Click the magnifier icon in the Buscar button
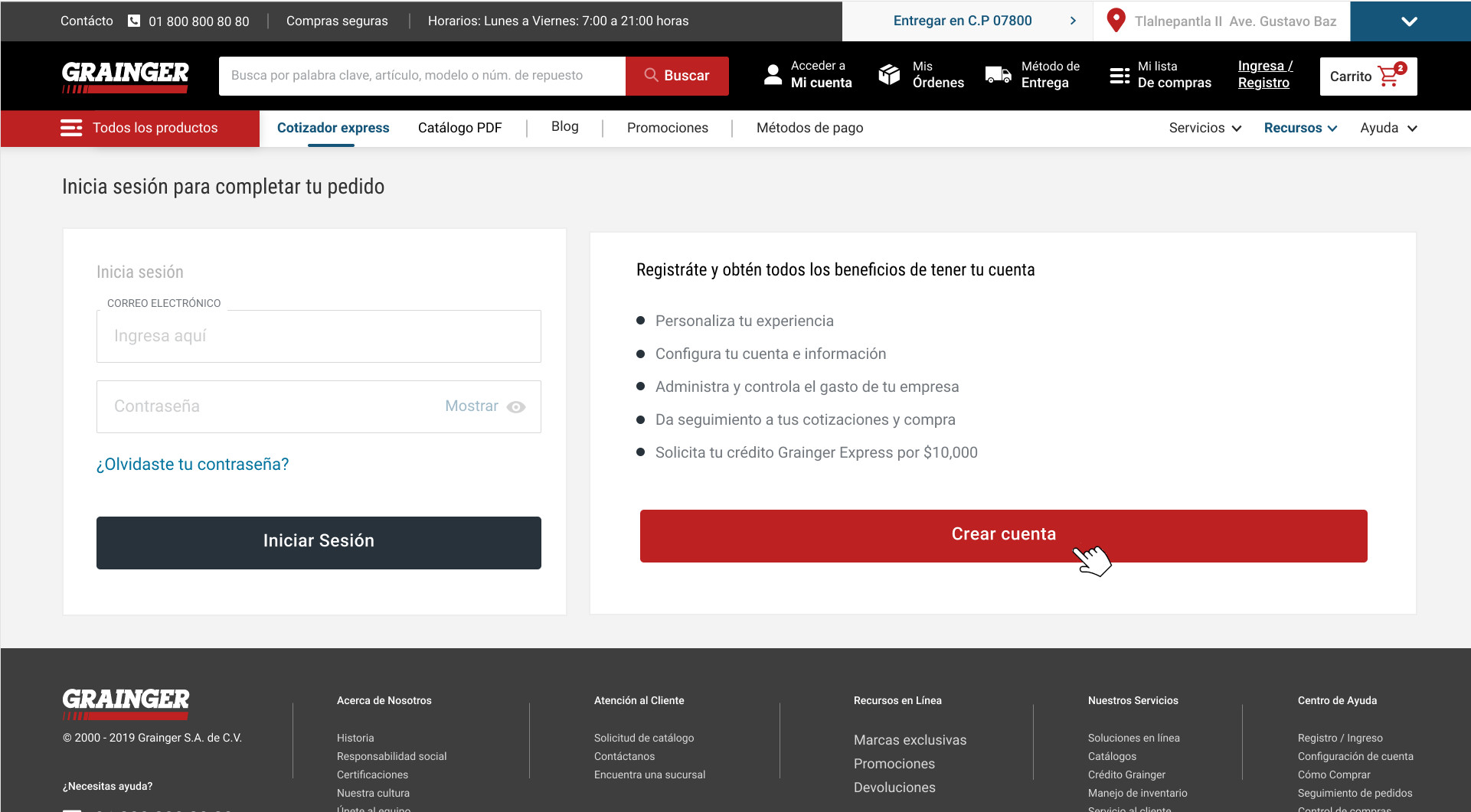The image size is (1471, 812). 651,75
